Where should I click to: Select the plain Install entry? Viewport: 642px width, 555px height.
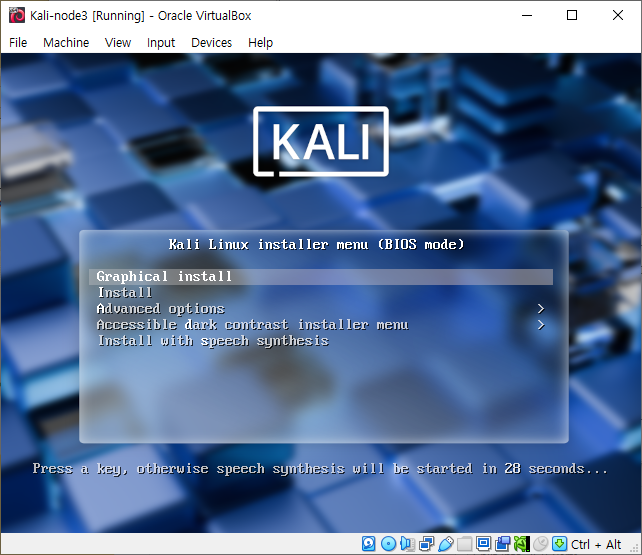[321, 293]
